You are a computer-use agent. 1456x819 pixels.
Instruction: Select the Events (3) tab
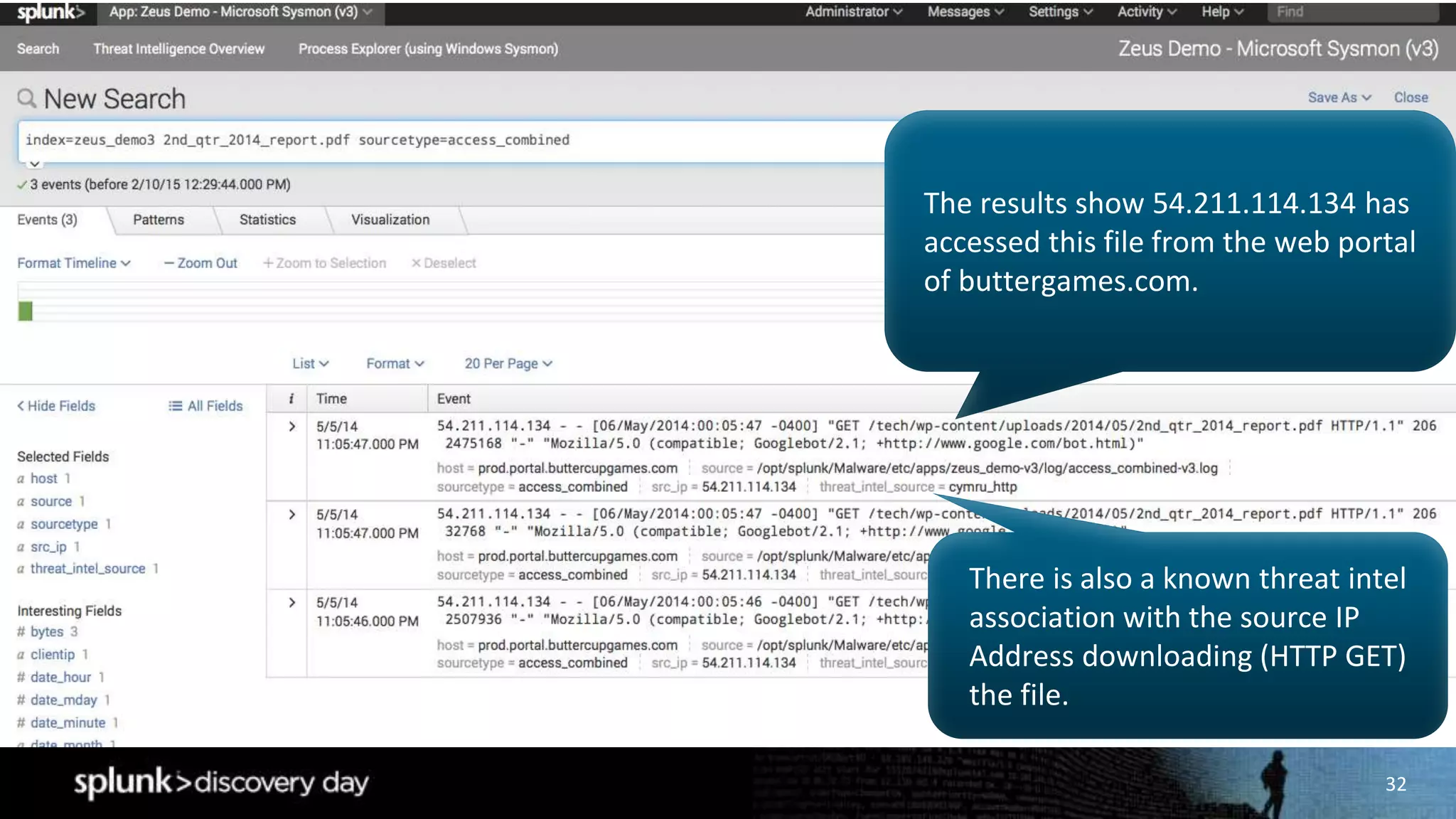coord(48,220)
